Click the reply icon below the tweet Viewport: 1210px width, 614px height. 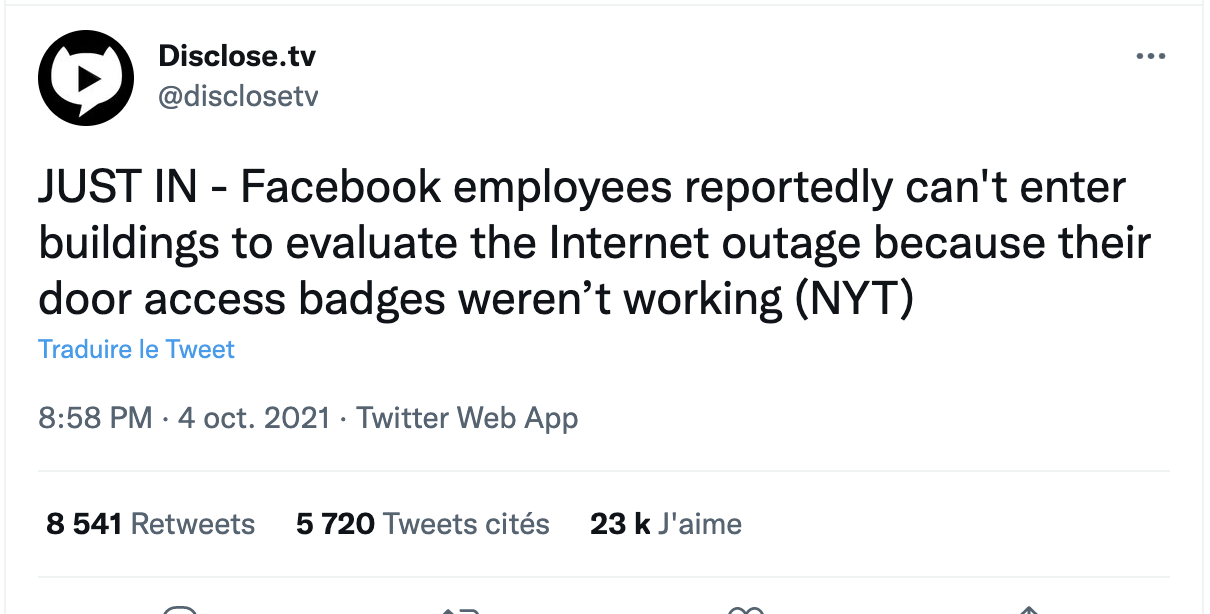coord(181,609)
